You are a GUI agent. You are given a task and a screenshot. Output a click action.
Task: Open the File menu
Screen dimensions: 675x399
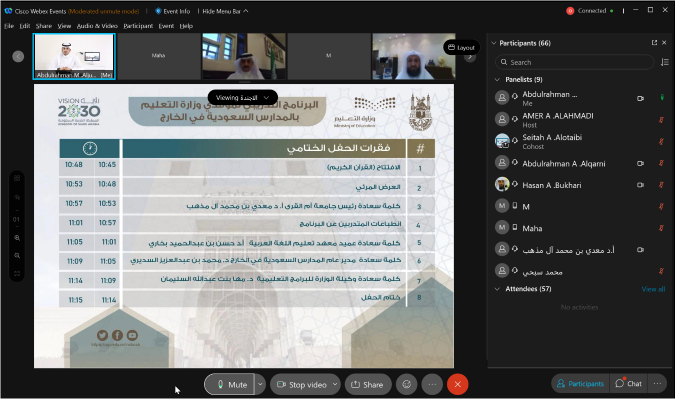(x=9, y=26)
